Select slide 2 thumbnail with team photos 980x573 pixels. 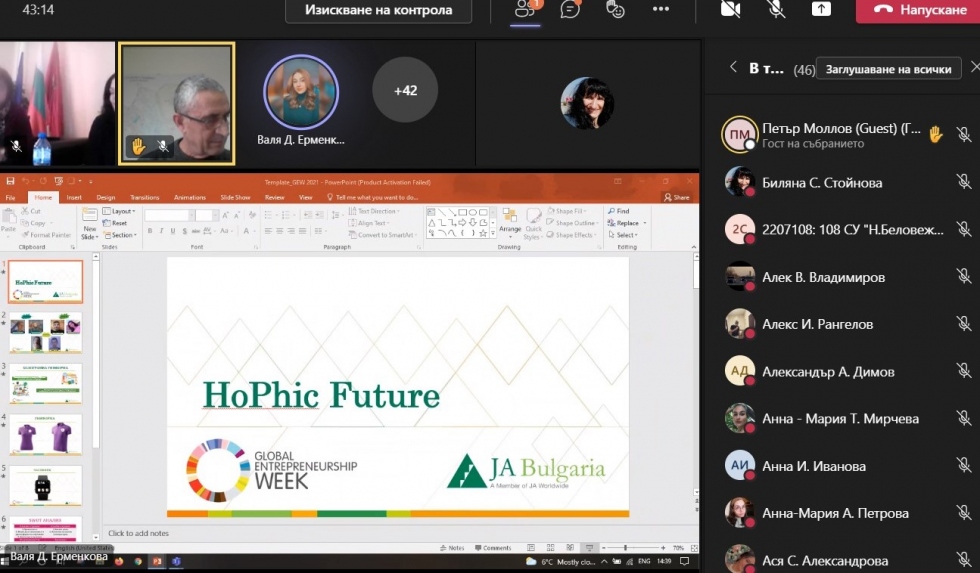pos(45,332)
